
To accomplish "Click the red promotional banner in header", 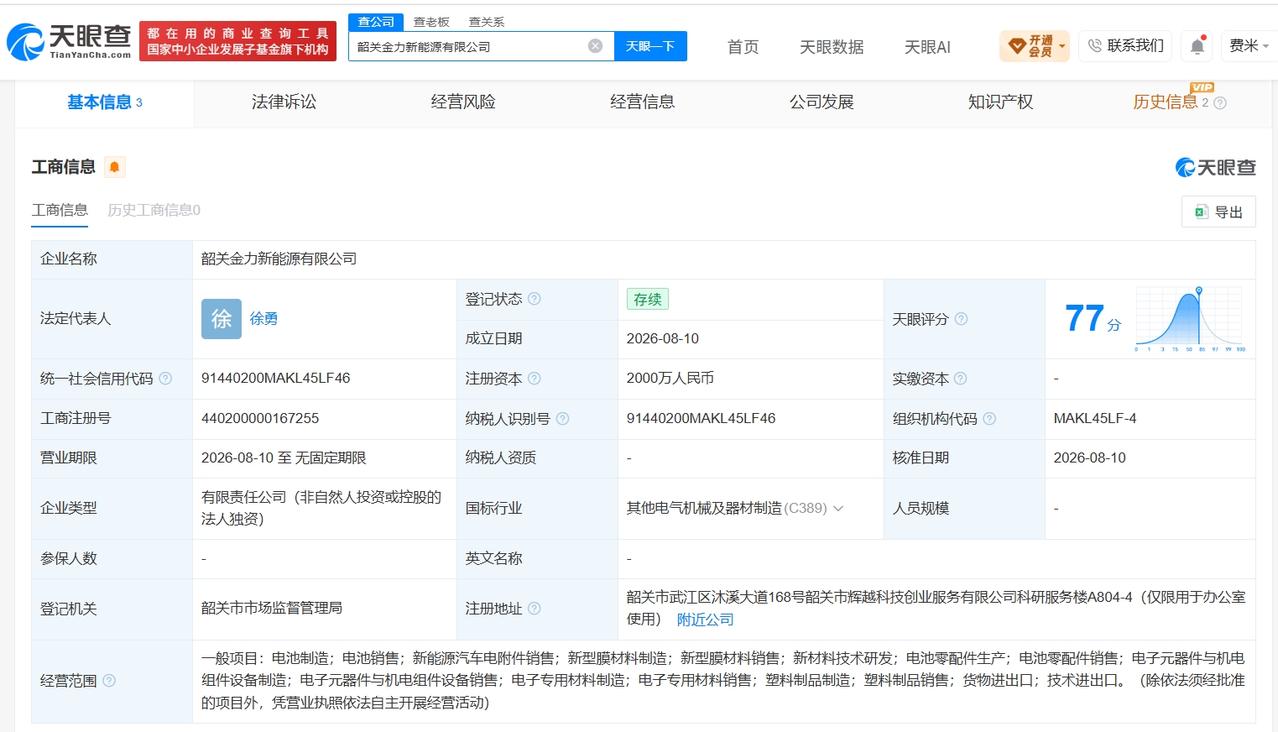I will click(x=238, y=41).
